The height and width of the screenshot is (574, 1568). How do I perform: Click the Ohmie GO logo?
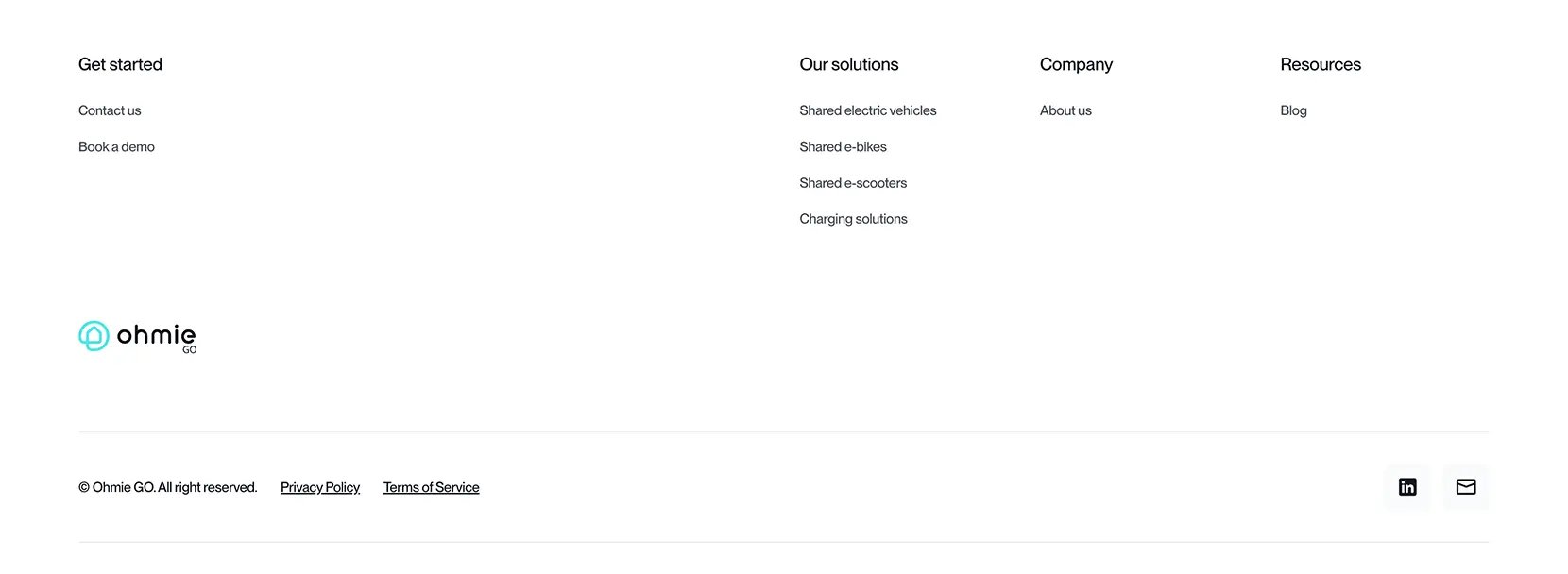[138, 337]
